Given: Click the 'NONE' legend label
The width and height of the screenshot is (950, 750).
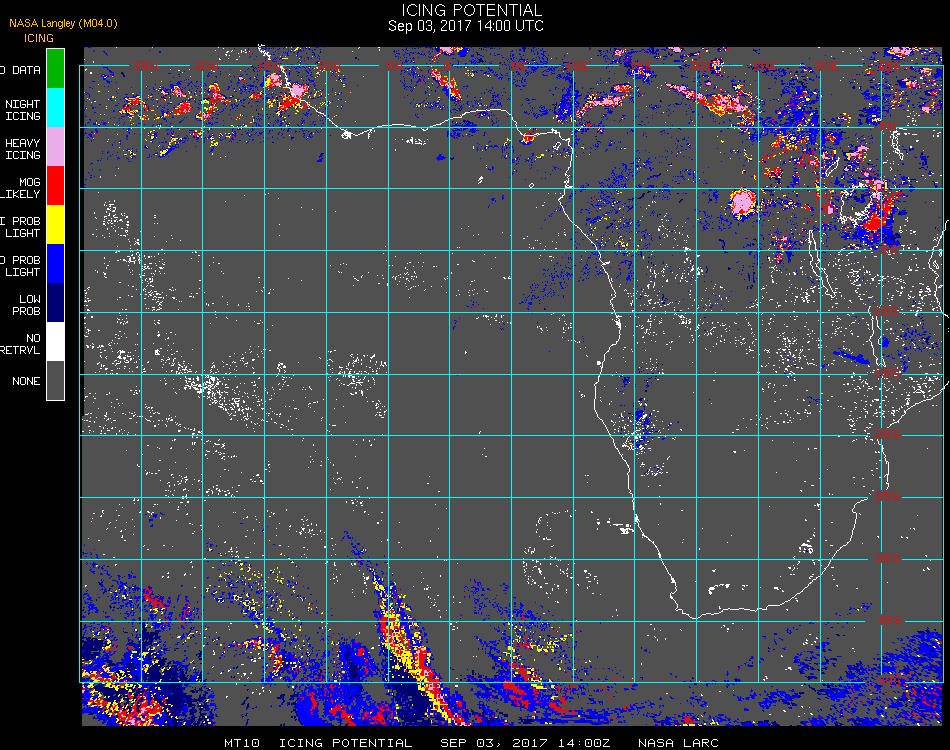Looking at the screenshot, I should [26, 381].
